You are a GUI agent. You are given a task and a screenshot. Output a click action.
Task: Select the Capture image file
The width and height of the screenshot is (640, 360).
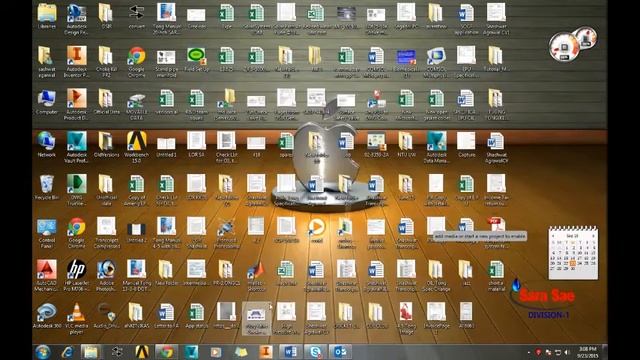[466, 145]
